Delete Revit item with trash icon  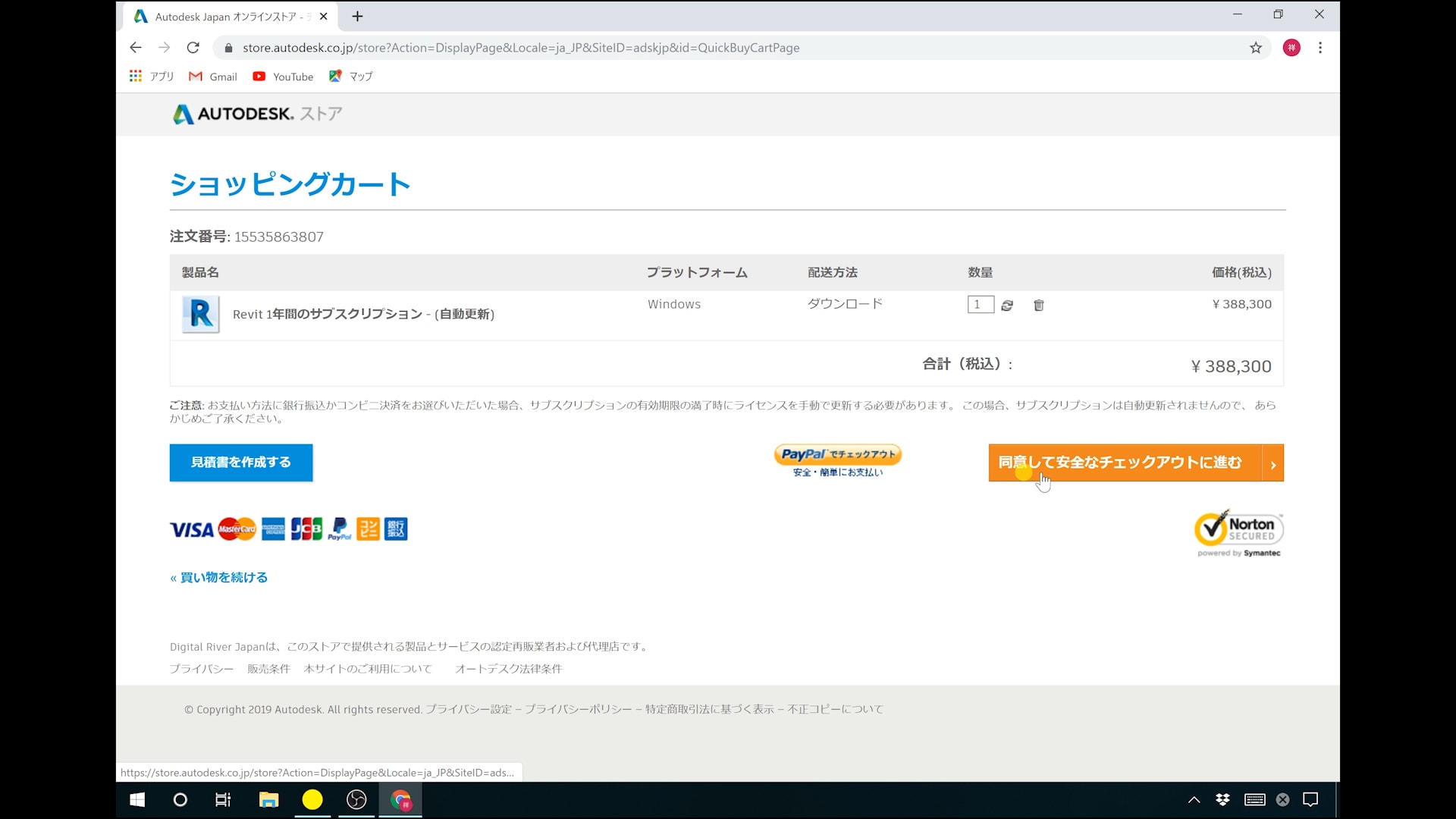click(x=1039, y=305)
